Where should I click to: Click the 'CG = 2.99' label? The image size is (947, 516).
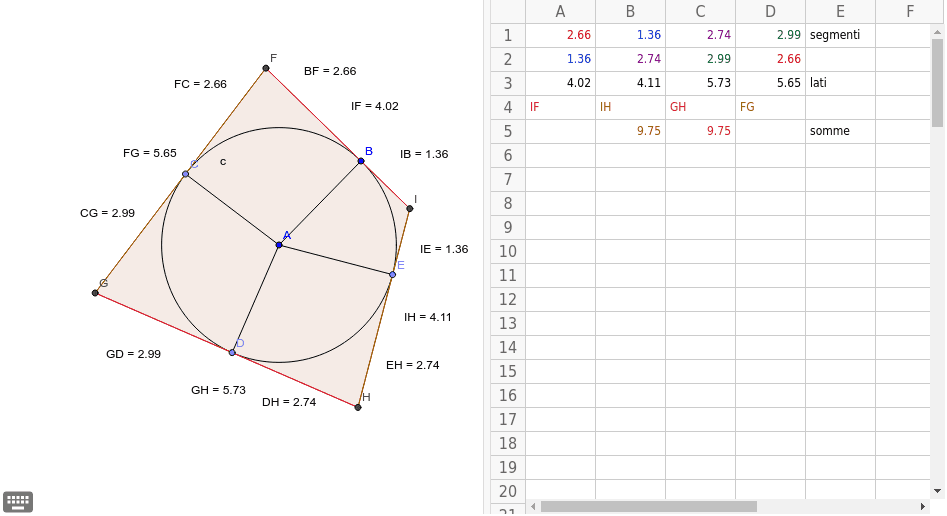107,213
